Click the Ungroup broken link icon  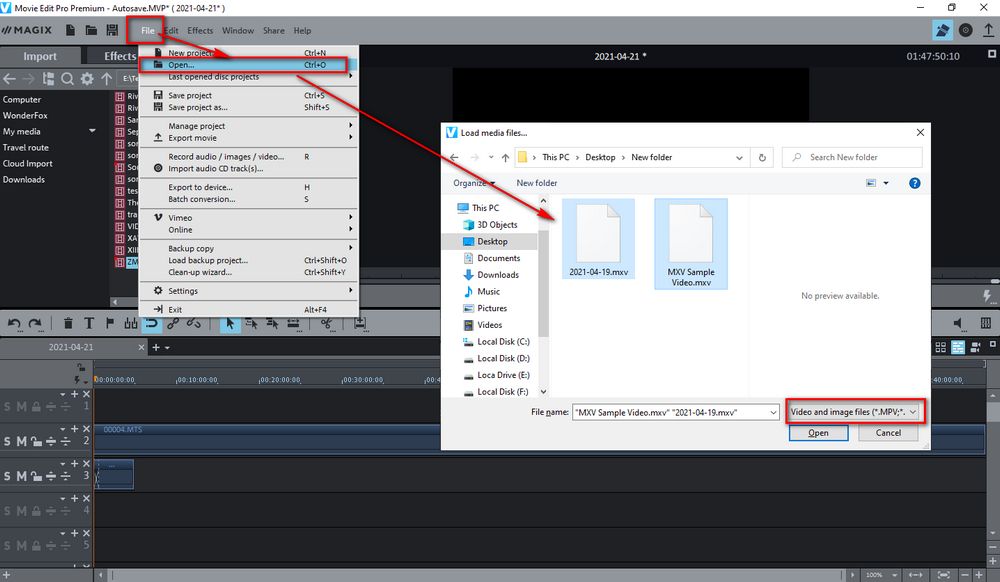pos(194,323)
